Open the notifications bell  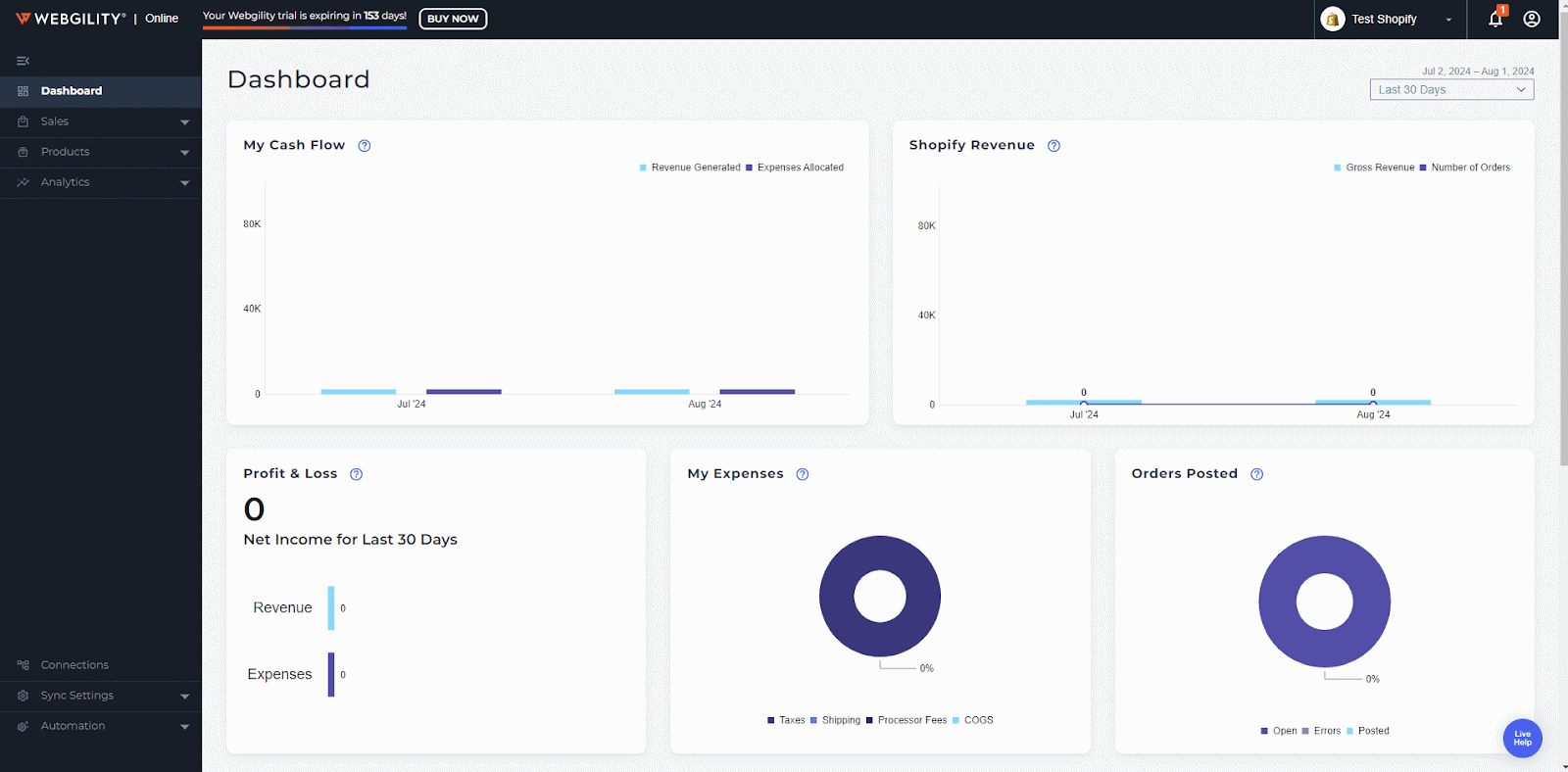point(1495,19)
